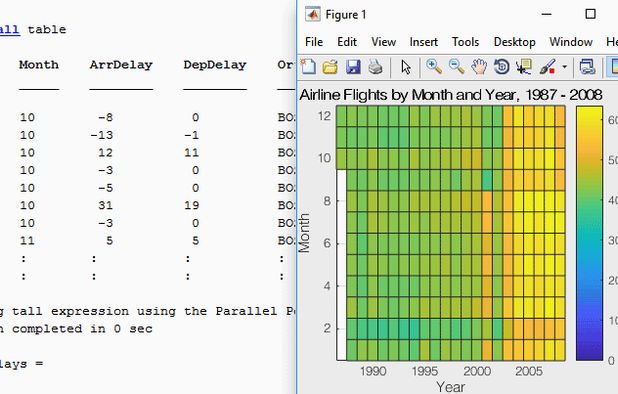This screenshot has width=618, height=394.
Task: Open the Window menu in Figure 1
Action: click(571, 42)
